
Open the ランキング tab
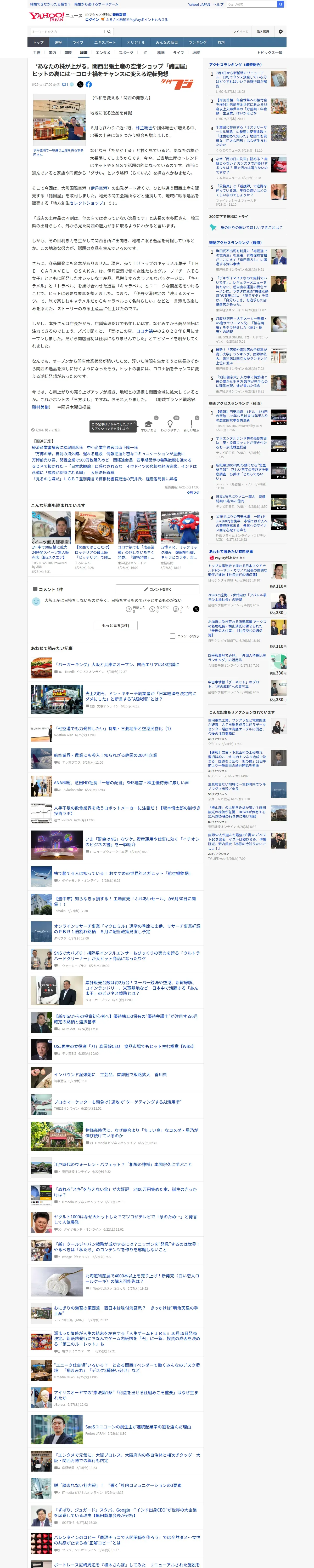pos(198,43)
